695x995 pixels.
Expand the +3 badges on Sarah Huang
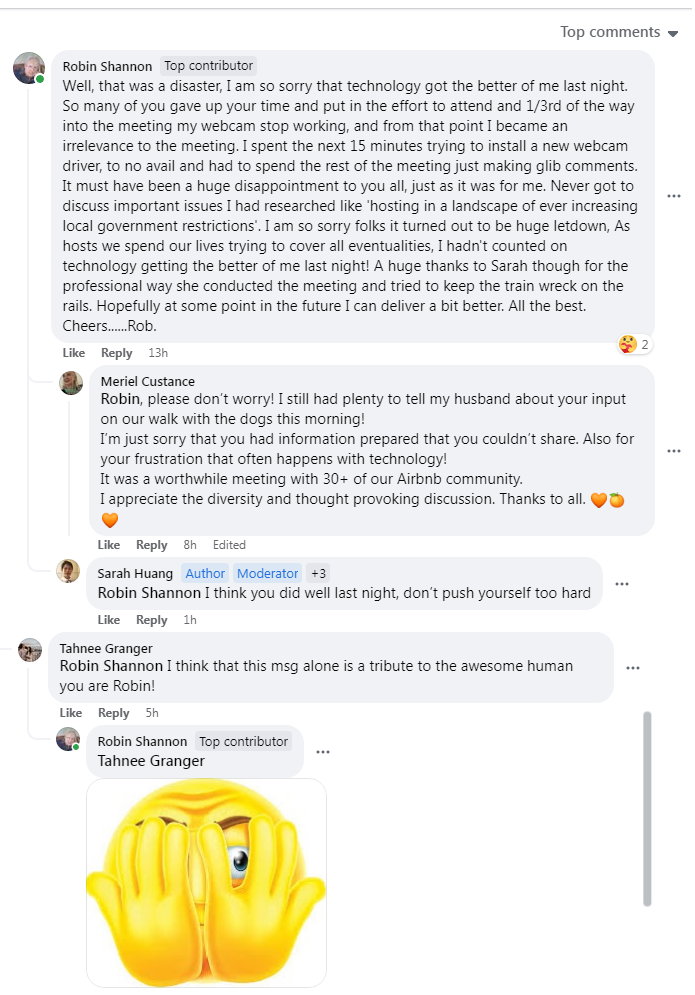tap(318, 573)
